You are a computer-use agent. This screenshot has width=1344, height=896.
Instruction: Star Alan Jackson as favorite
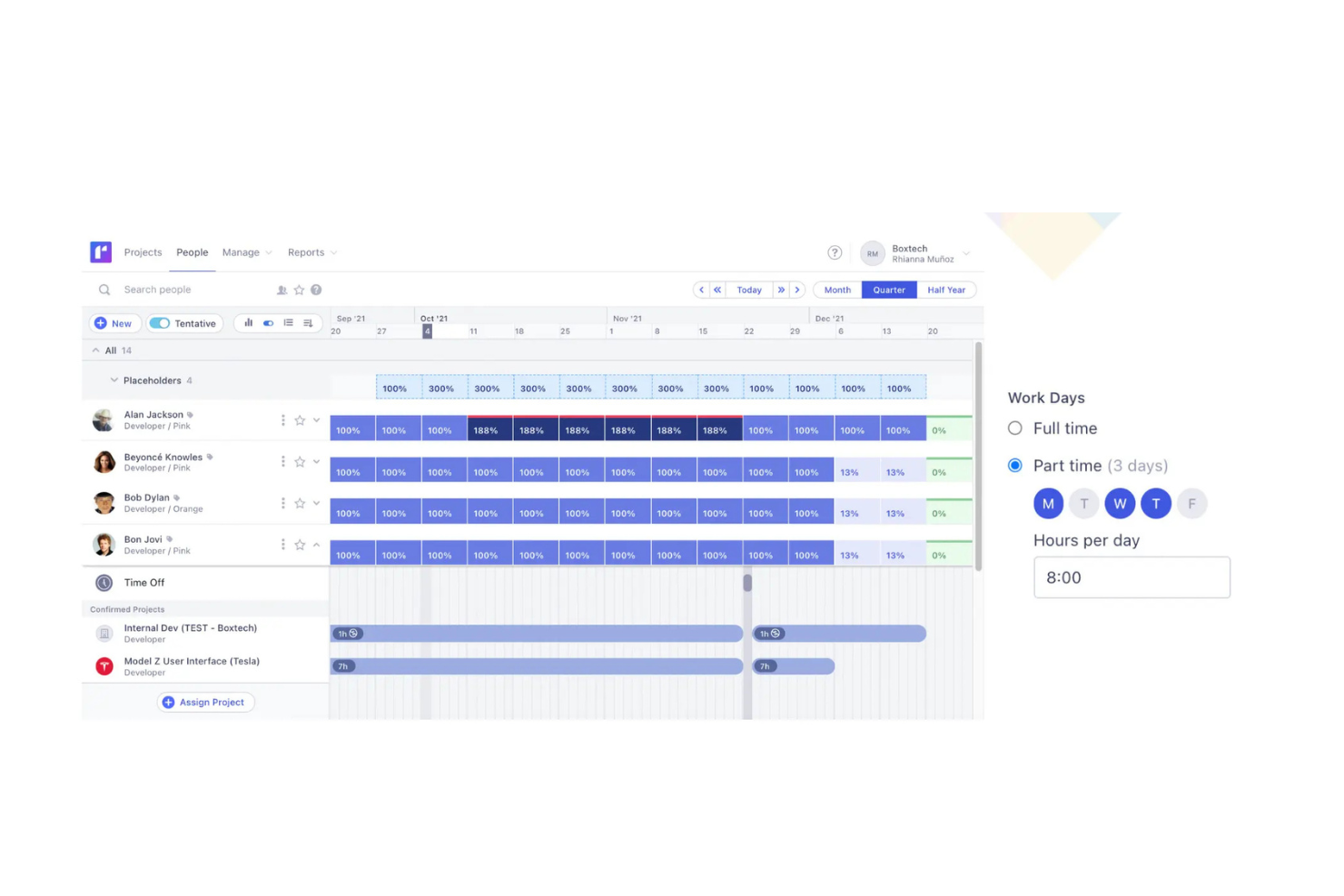300,420
